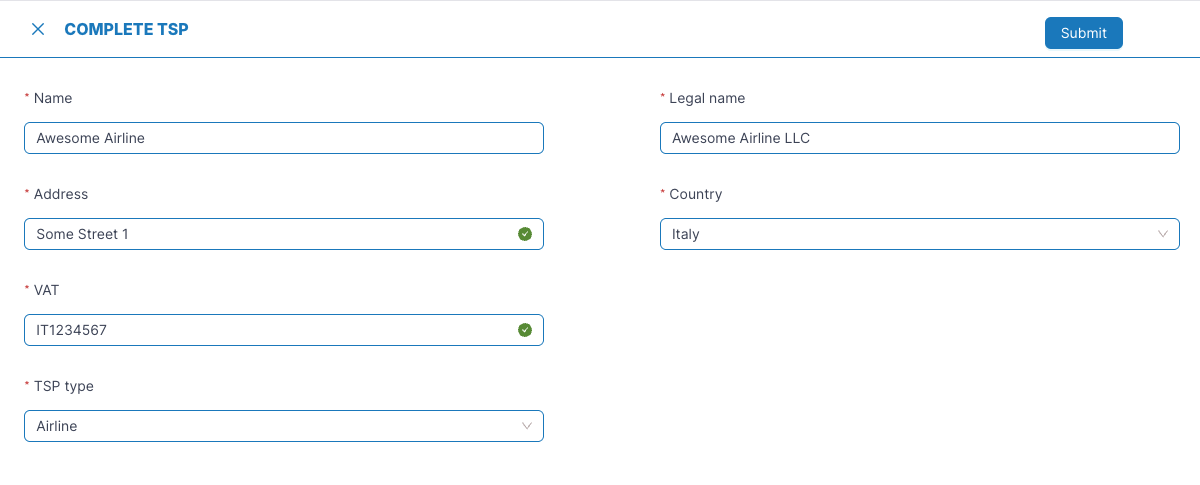Click the TSP type field label
This screenshot has width=1200, height=485.
[63, 386]
